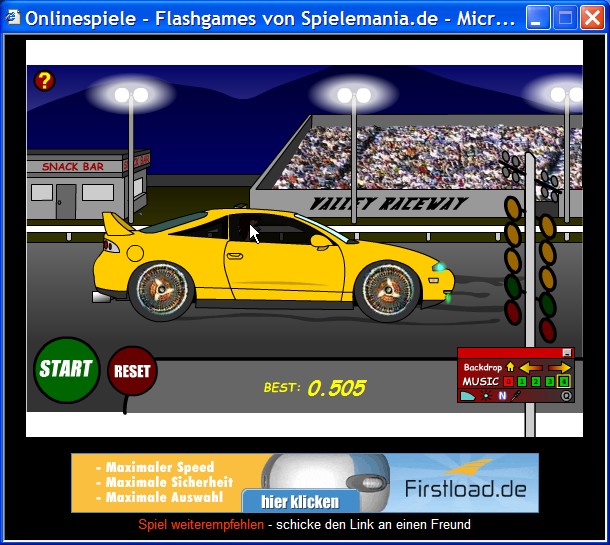The image size is (610, 545).
Task: Select the eyedropper paint icon
Action: coord(517,395)
